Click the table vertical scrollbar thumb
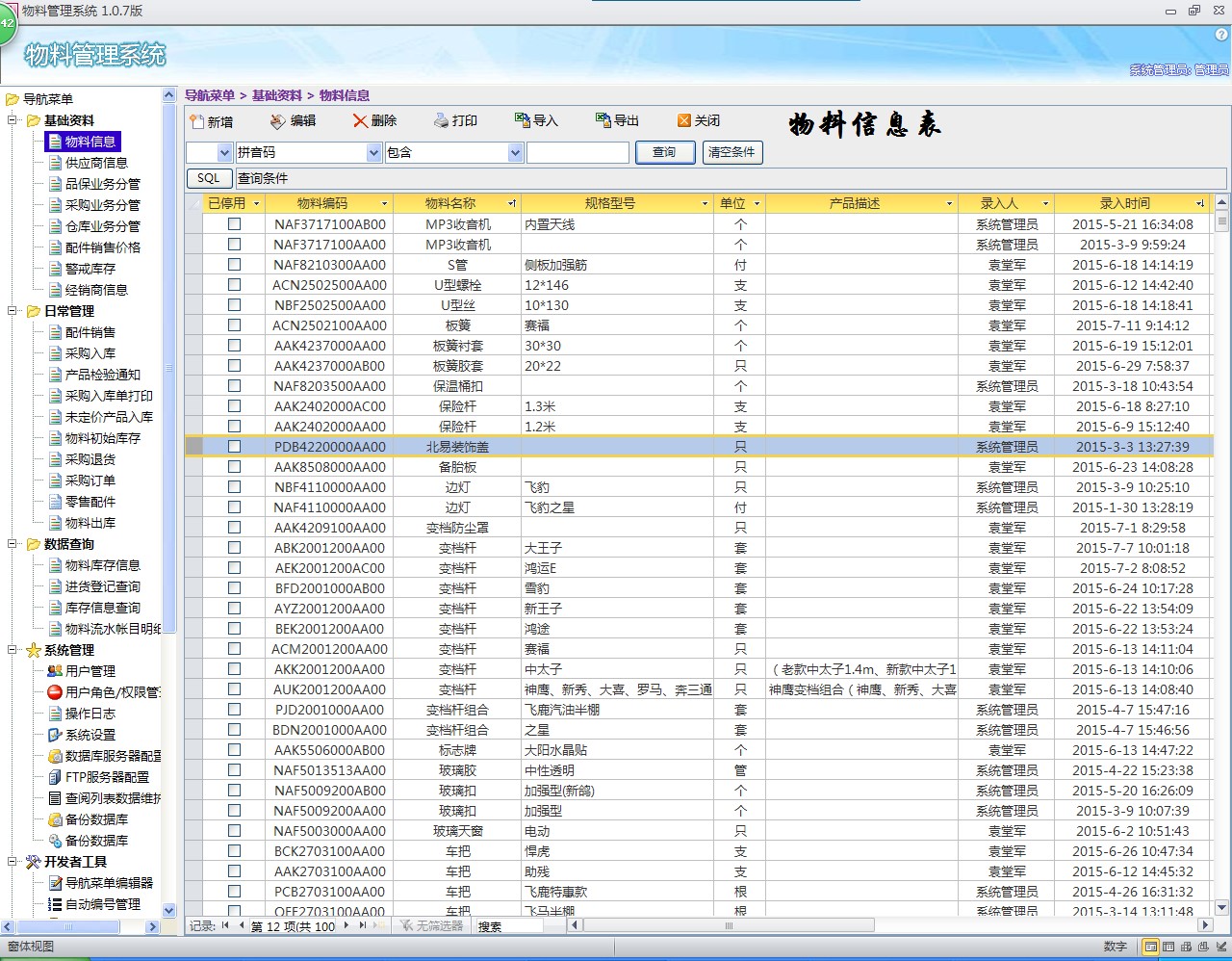This screenshot has height=961, width=1232. click(x=1222, y=221)
